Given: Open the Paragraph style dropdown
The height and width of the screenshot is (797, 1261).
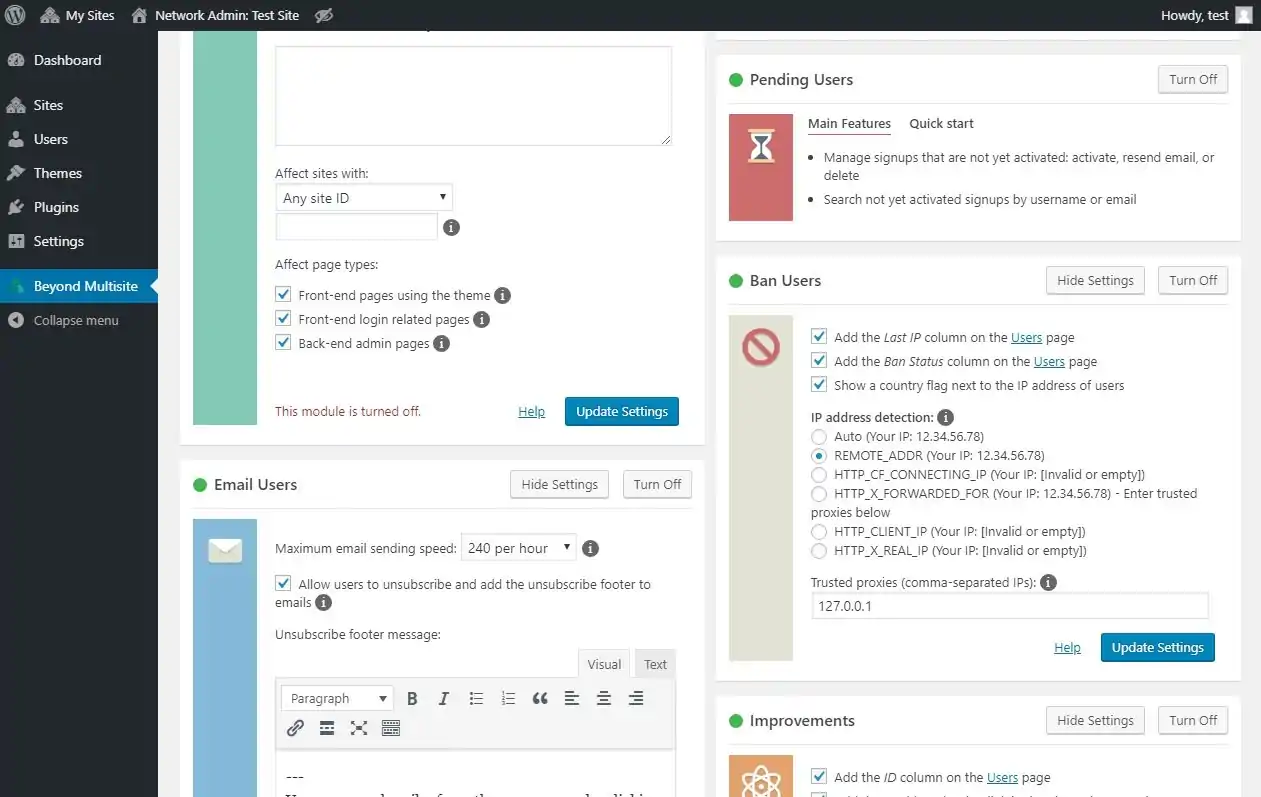Looking at the screenshot, I should click(x=336, y=698).
